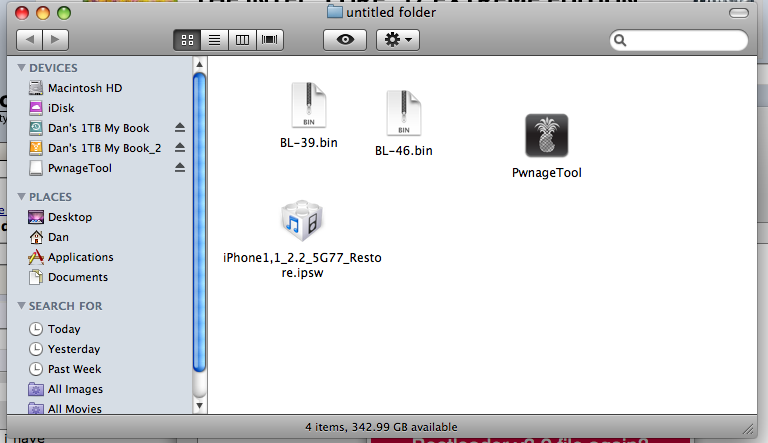
Task: Open the Applications folder icon
Action: point(36,257)
